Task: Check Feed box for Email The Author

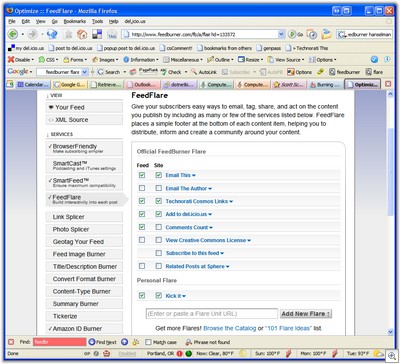Action: (142, 188)
